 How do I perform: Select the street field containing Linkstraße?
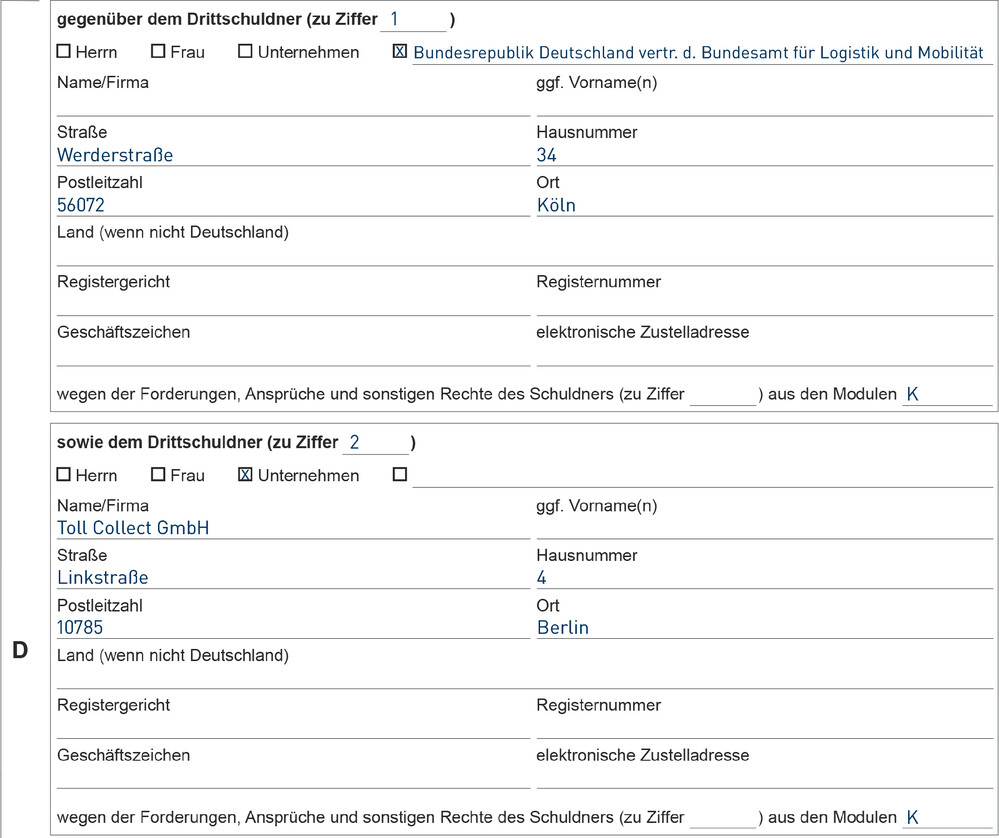[x=292, y=578]
